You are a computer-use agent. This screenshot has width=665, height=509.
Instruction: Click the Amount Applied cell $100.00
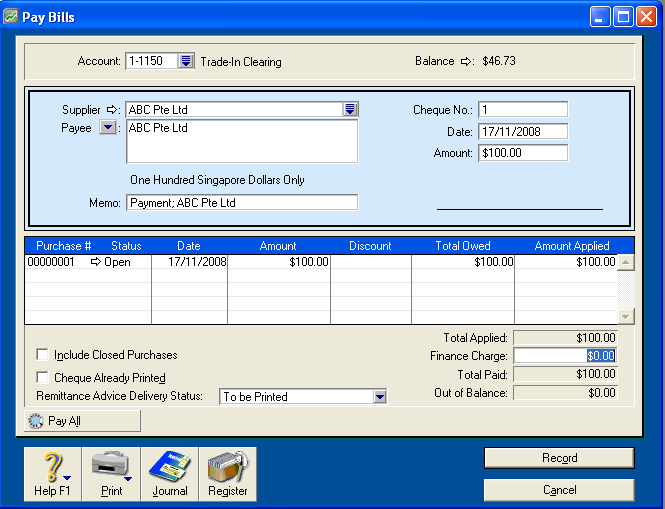coord(566,262)
